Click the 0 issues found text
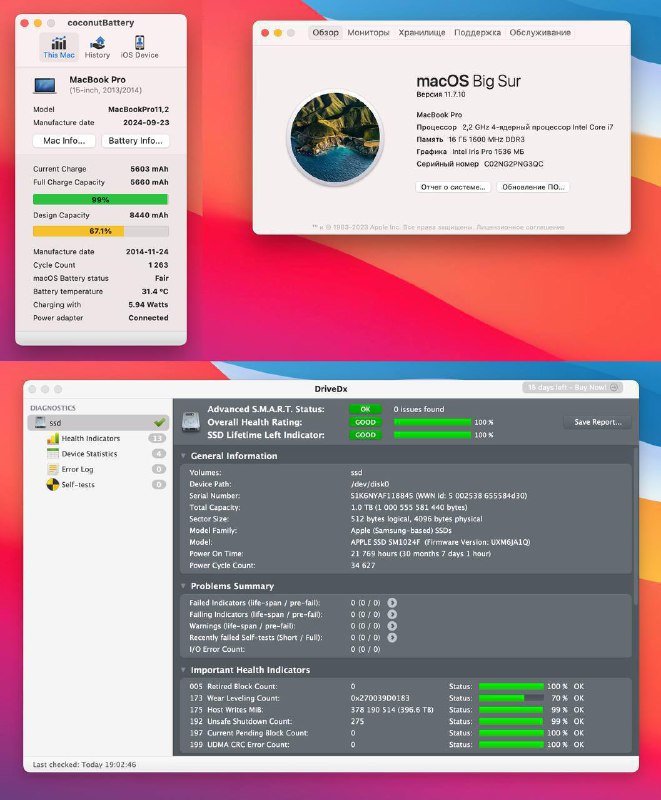The width and height of the screenshot is (661, 800). [419, 409]
